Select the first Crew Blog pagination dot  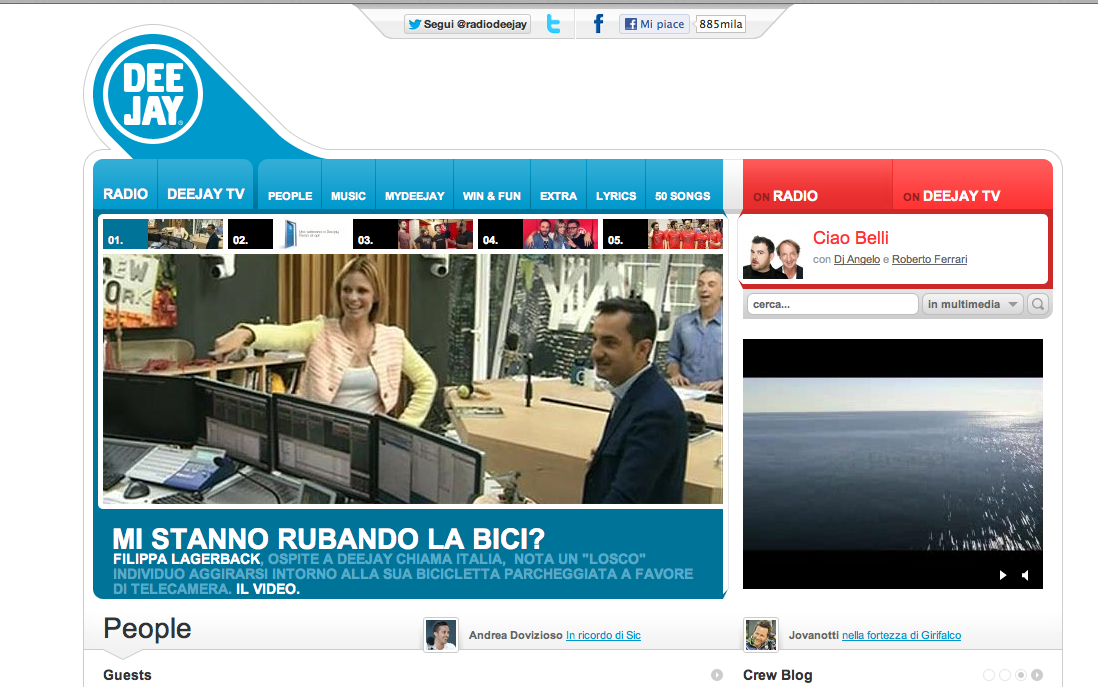[x=989, y=675]
